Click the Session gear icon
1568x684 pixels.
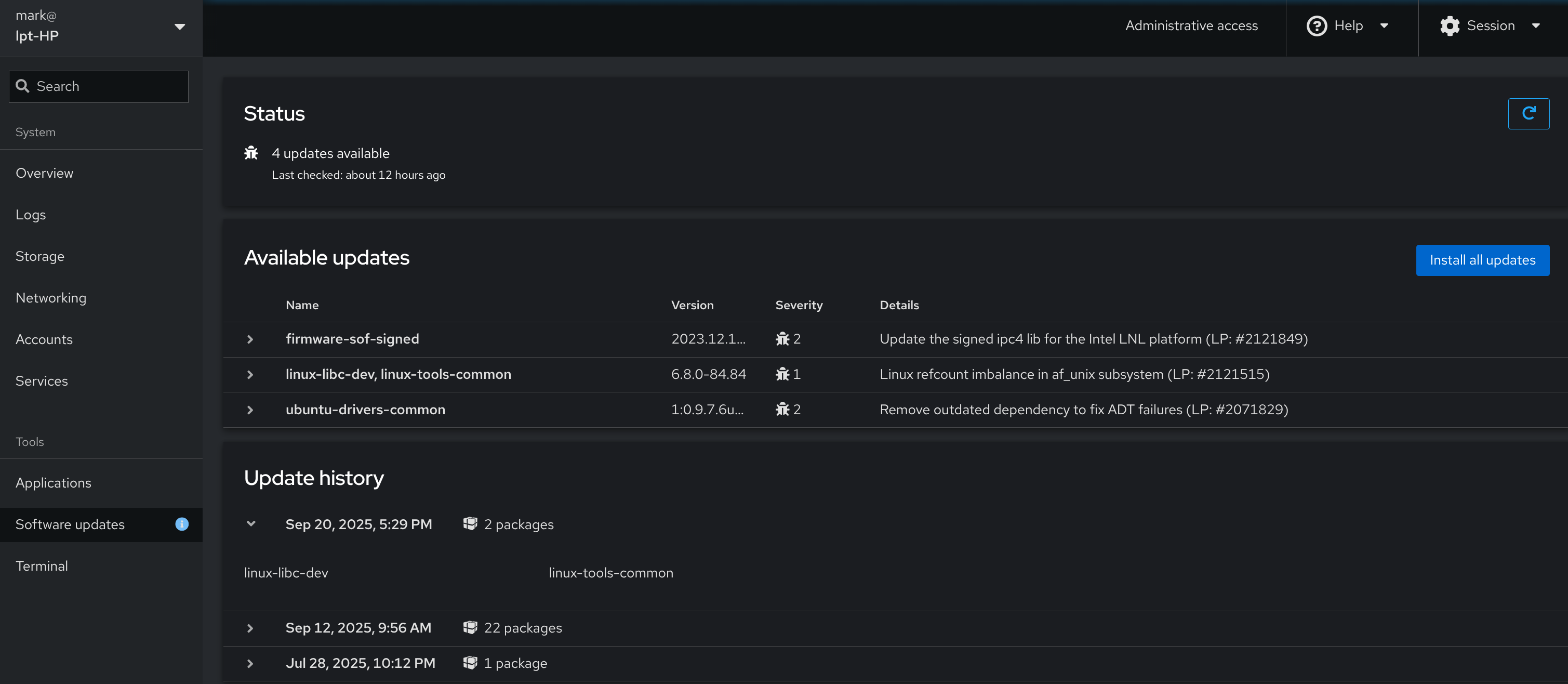pyautogui.click(x=1450, y=25)
